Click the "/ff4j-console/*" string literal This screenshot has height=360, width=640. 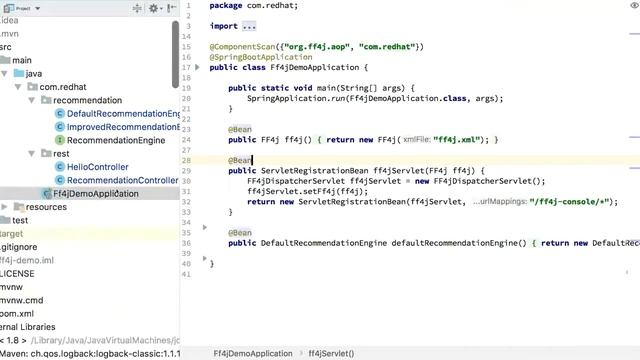[x=570, y=202]
